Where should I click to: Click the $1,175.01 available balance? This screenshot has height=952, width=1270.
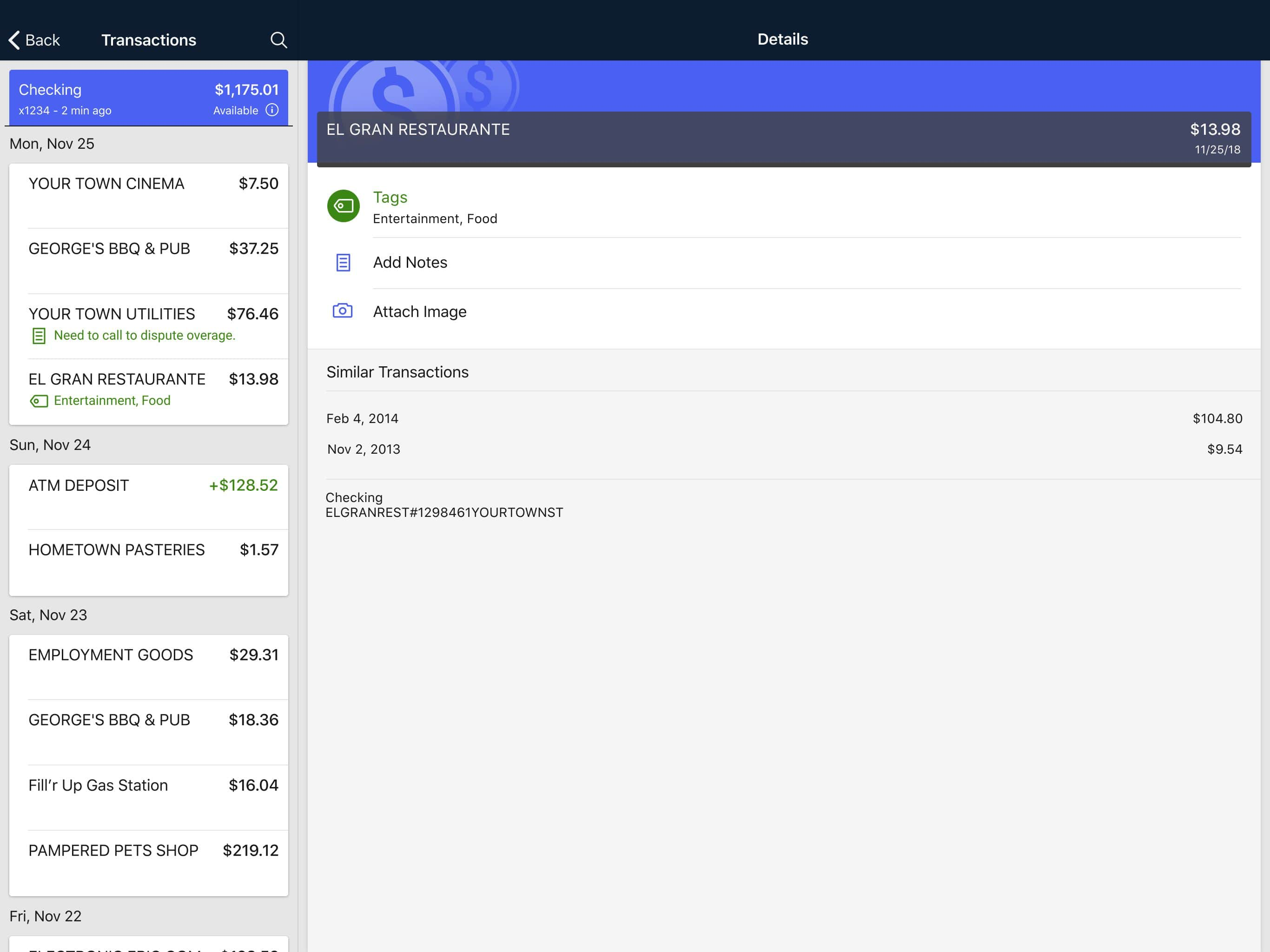246,90
